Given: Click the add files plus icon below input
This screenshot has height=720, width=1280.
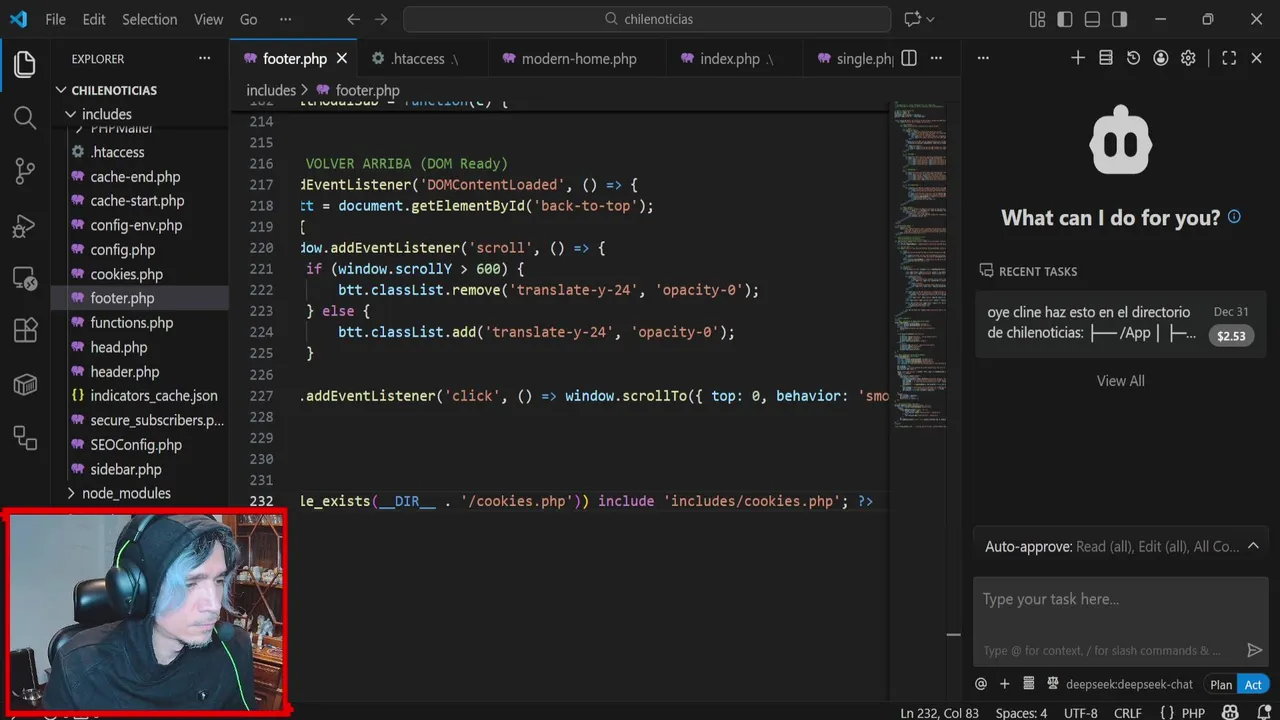Looking at the screenshot, I should [x=1005, y=684].
